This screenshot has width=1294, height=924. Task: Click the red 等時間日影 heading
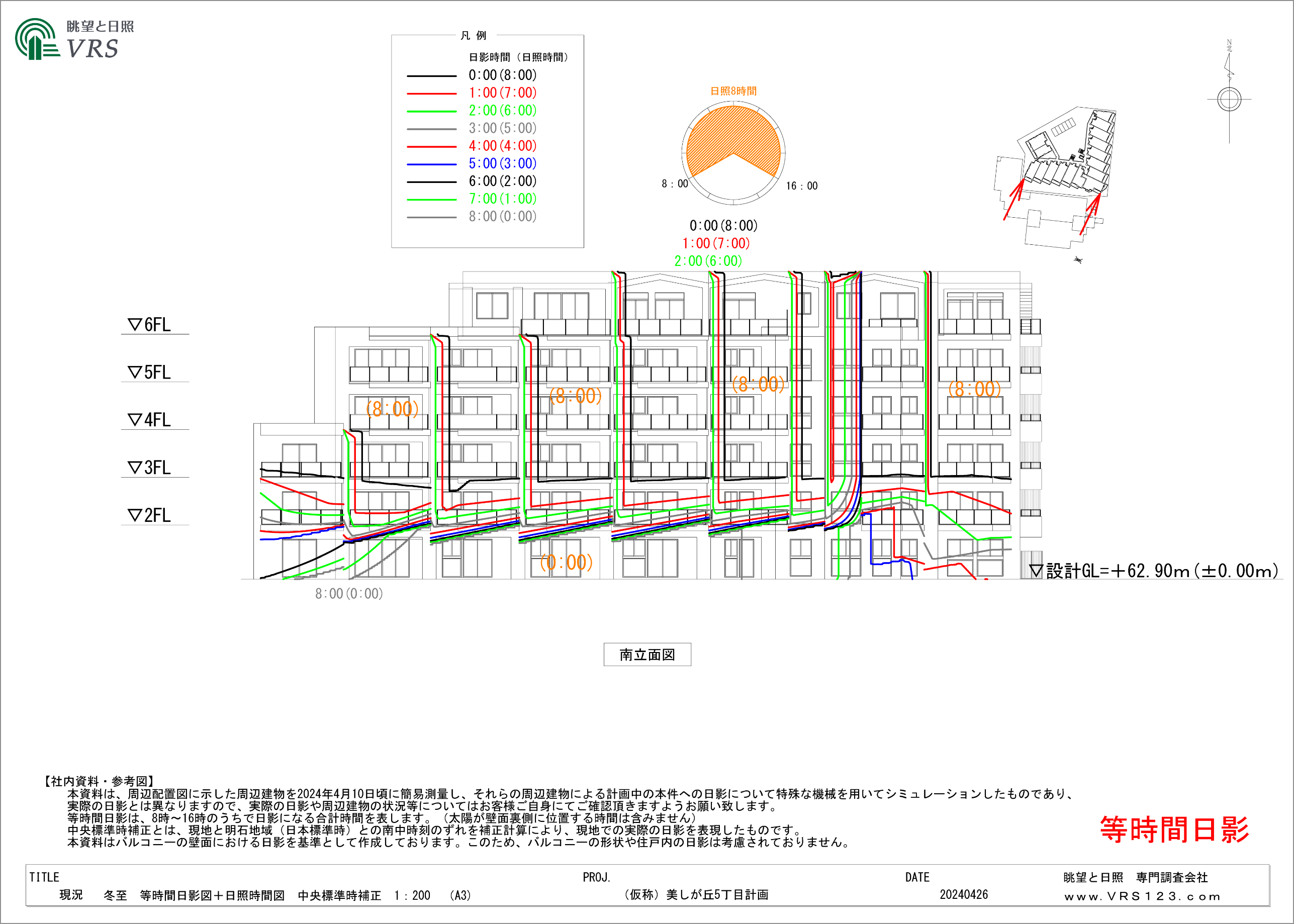coord(1174,829)
